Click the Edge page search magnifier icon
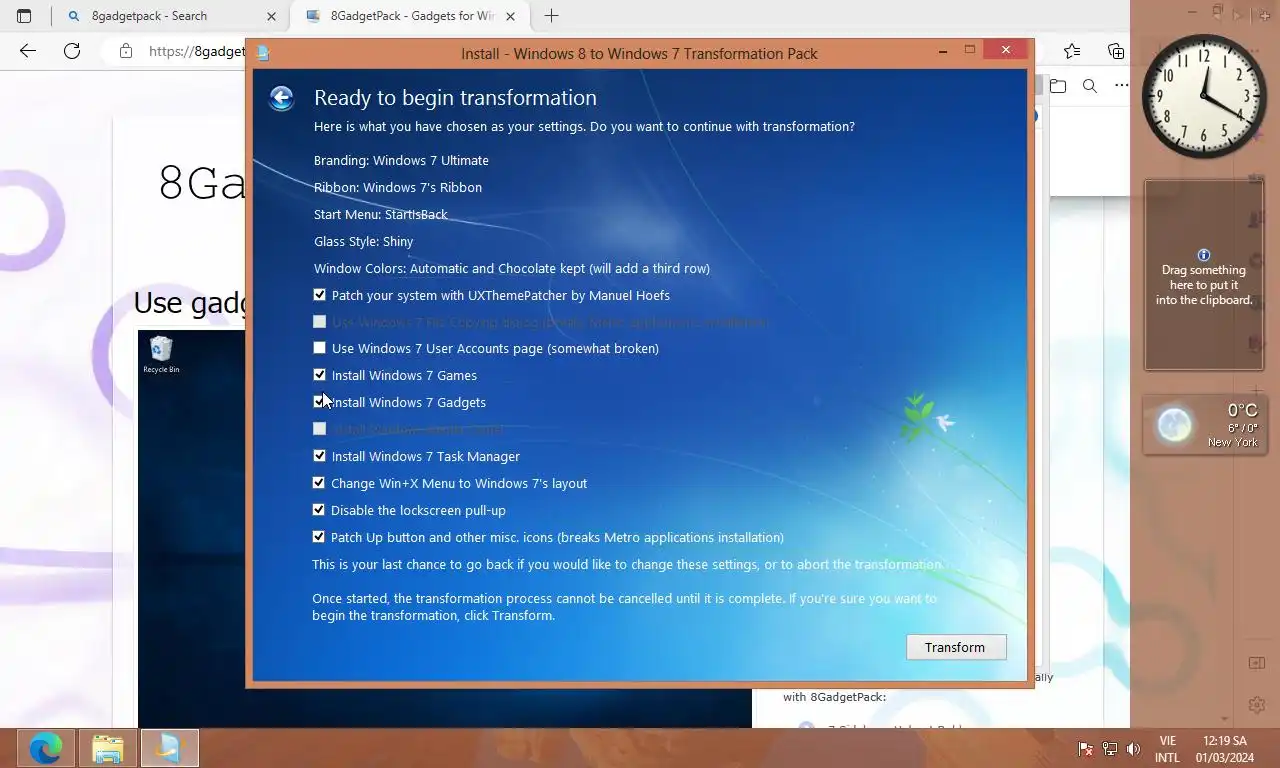Viewport: 1280px width, 768px height. click(x=1090, y=86)
